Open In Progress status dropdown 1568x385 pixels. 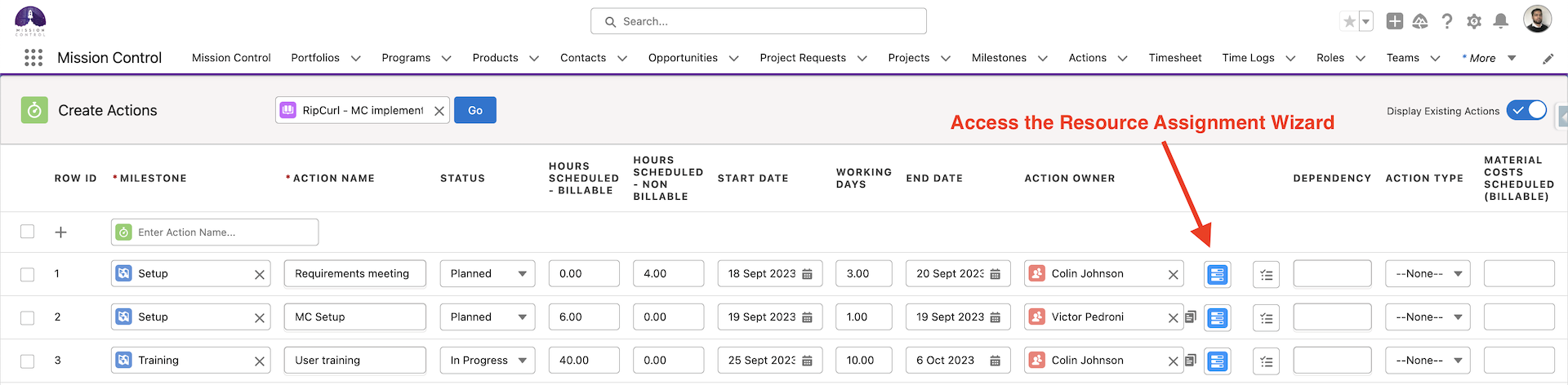pos(488,360)
